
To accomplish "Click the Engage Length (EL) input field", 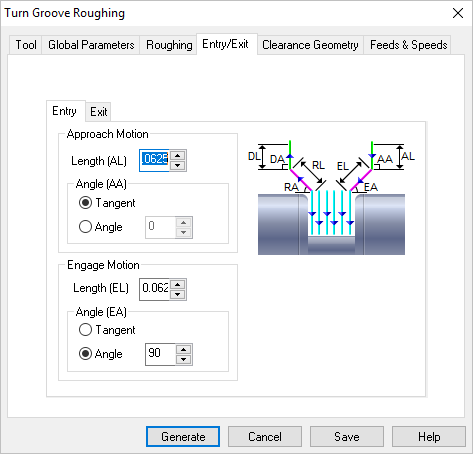I will [154, 289].
